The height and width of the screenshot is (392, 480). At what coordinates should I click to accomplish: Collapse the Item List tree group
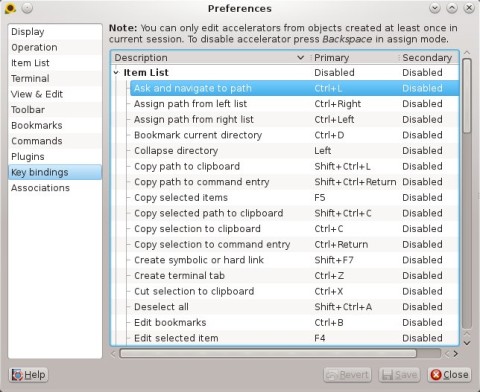coord(116,72)
